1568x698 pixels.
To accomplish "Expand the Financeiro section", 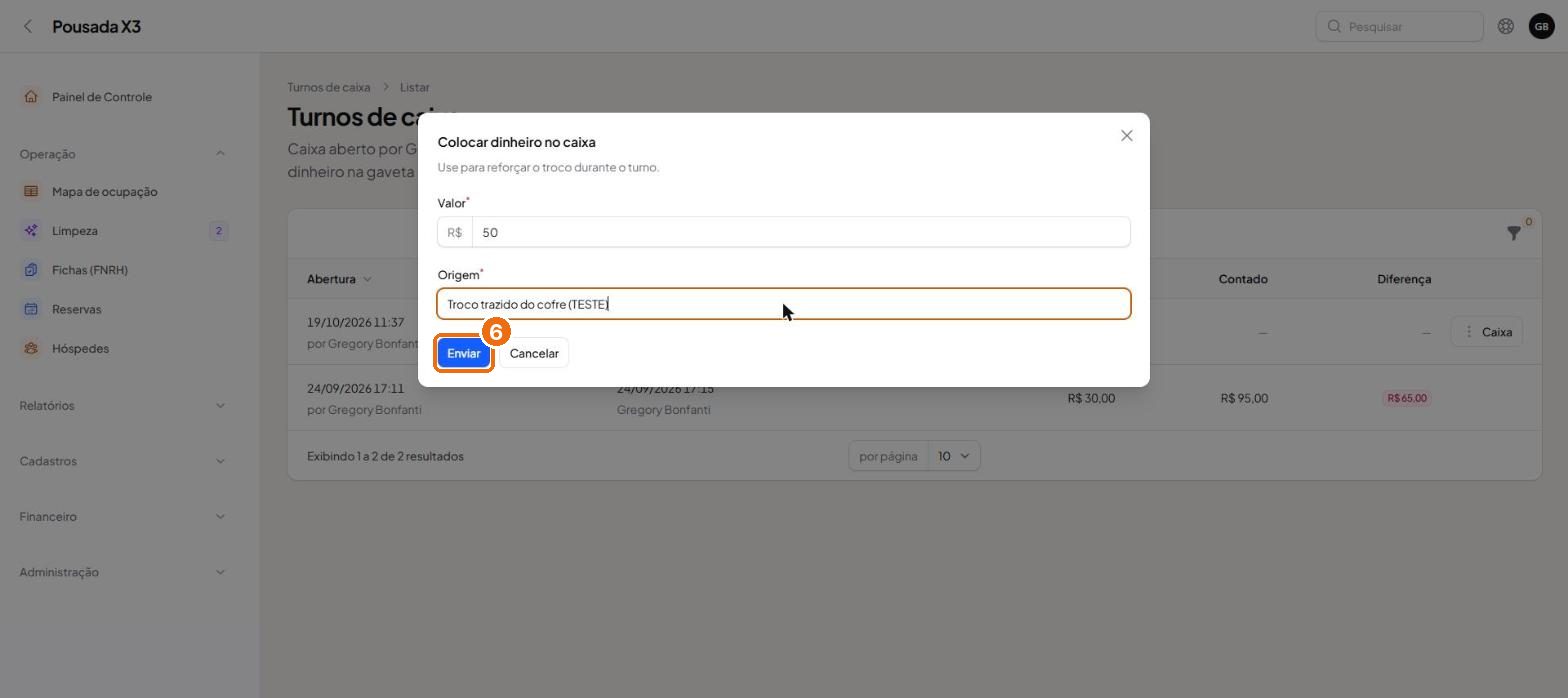I will click(x=220, y=517).
